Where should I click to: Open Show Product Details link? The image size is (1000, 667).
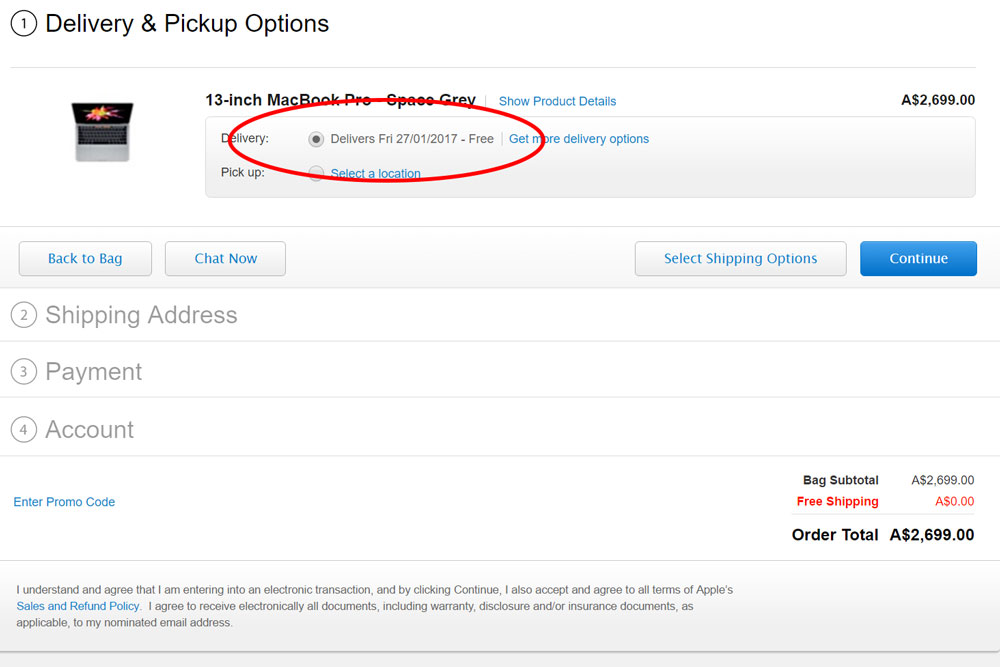click(557, 101)
